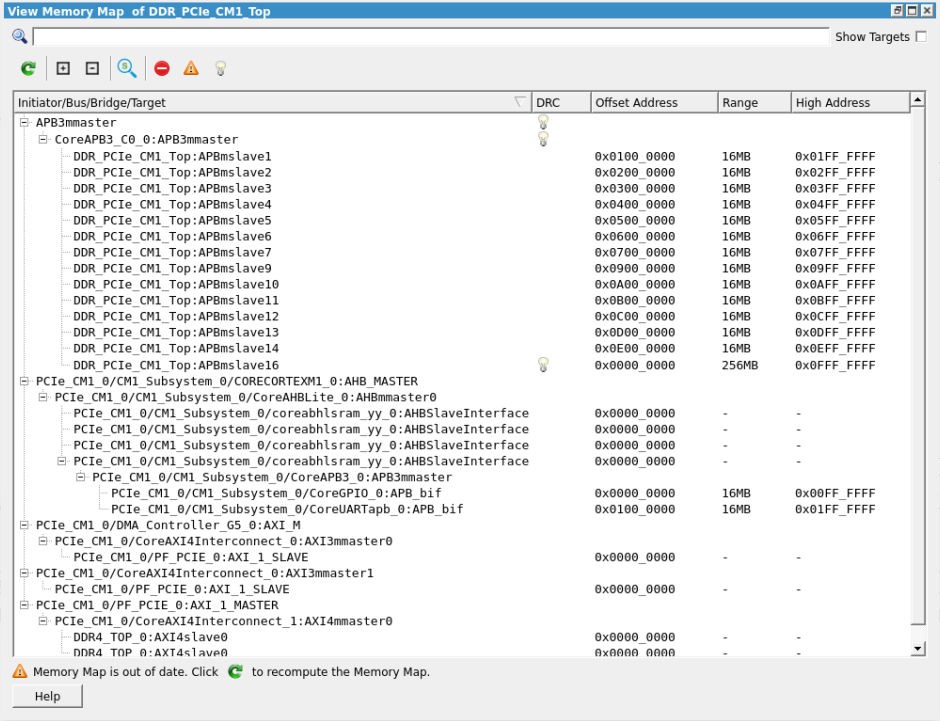Click the Help button

[x=46, y=696]
